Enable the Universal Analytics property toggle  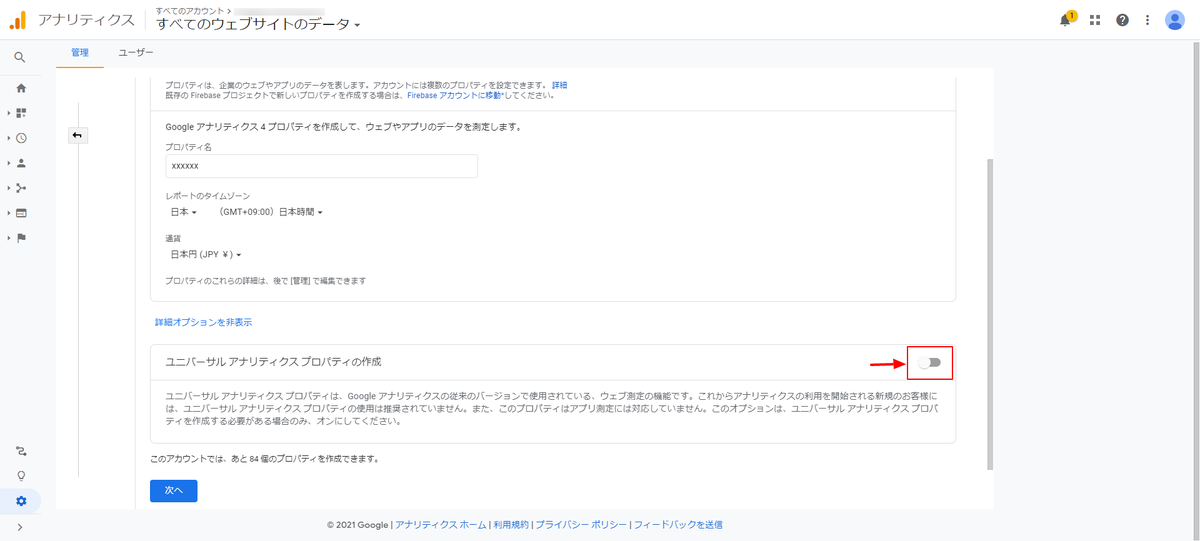[x=930, y=362]
